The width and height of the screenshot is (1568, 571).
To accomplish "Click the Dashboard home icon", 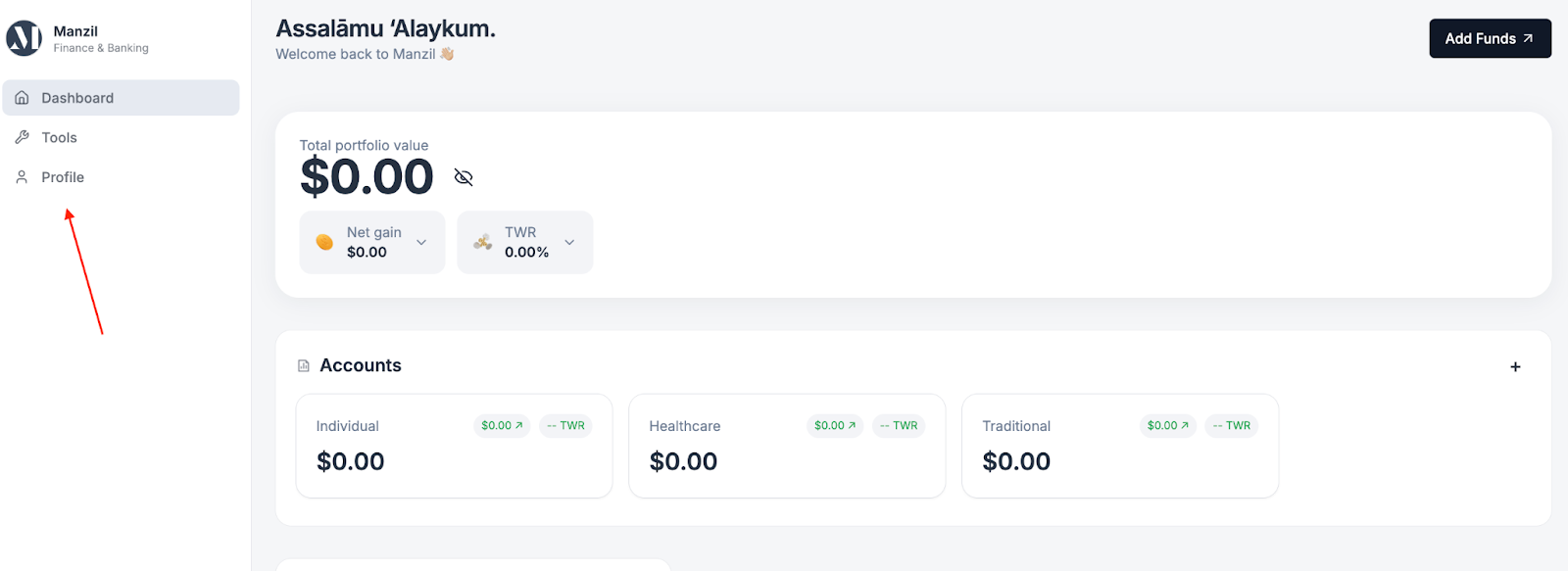I will point(22,98).
